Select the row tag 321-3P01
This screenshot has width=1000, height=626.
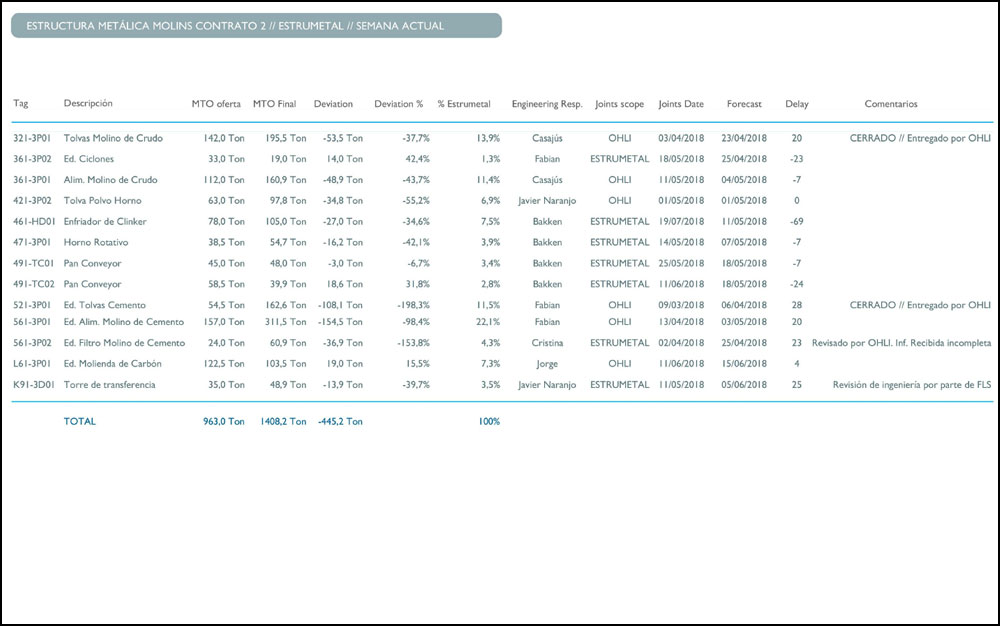click(x=32, y=138)
